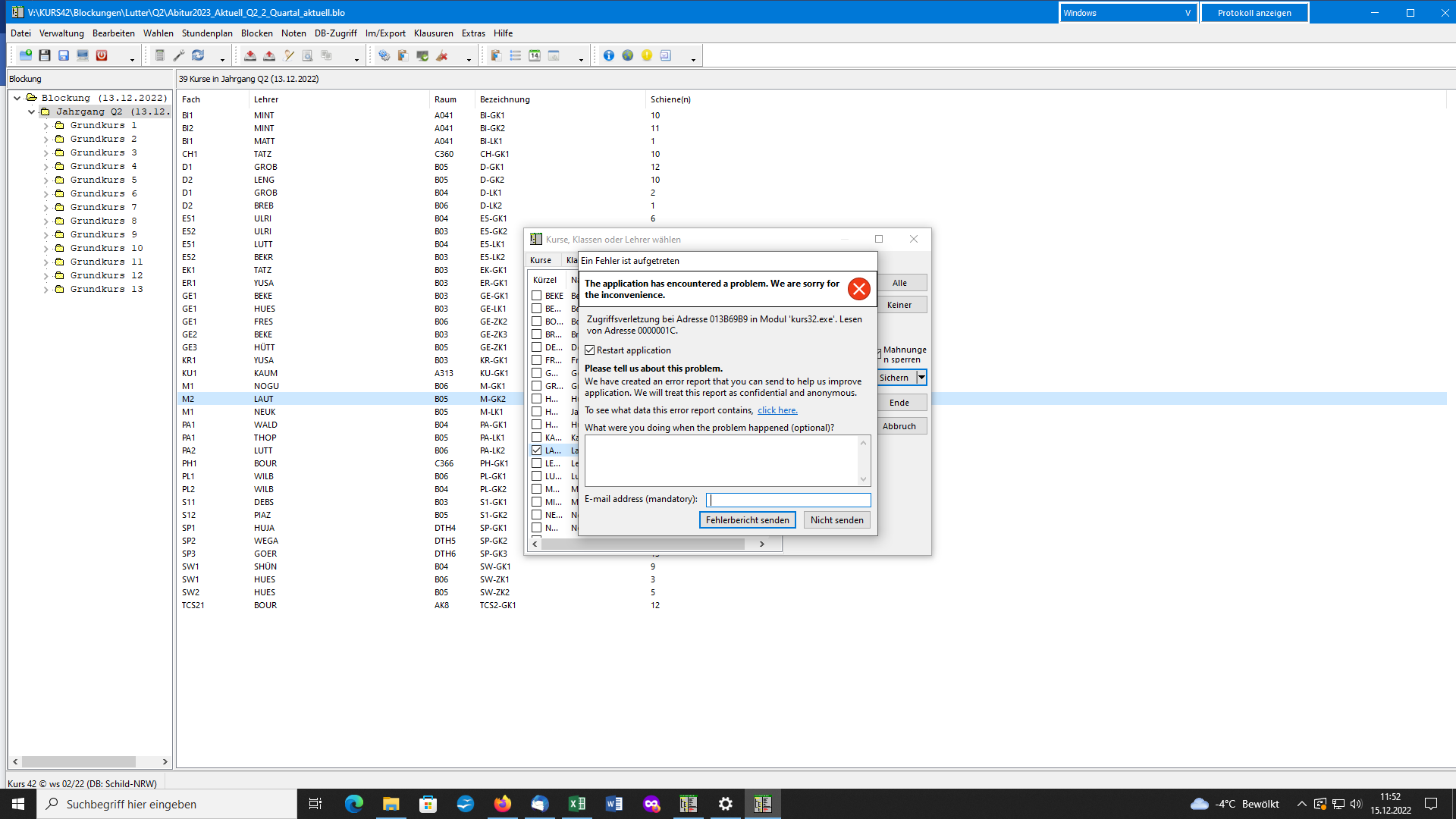Expand the Grundkurs 10 tree node
Viewport: 1456px width, 819px height.
[x=45, y=249]
